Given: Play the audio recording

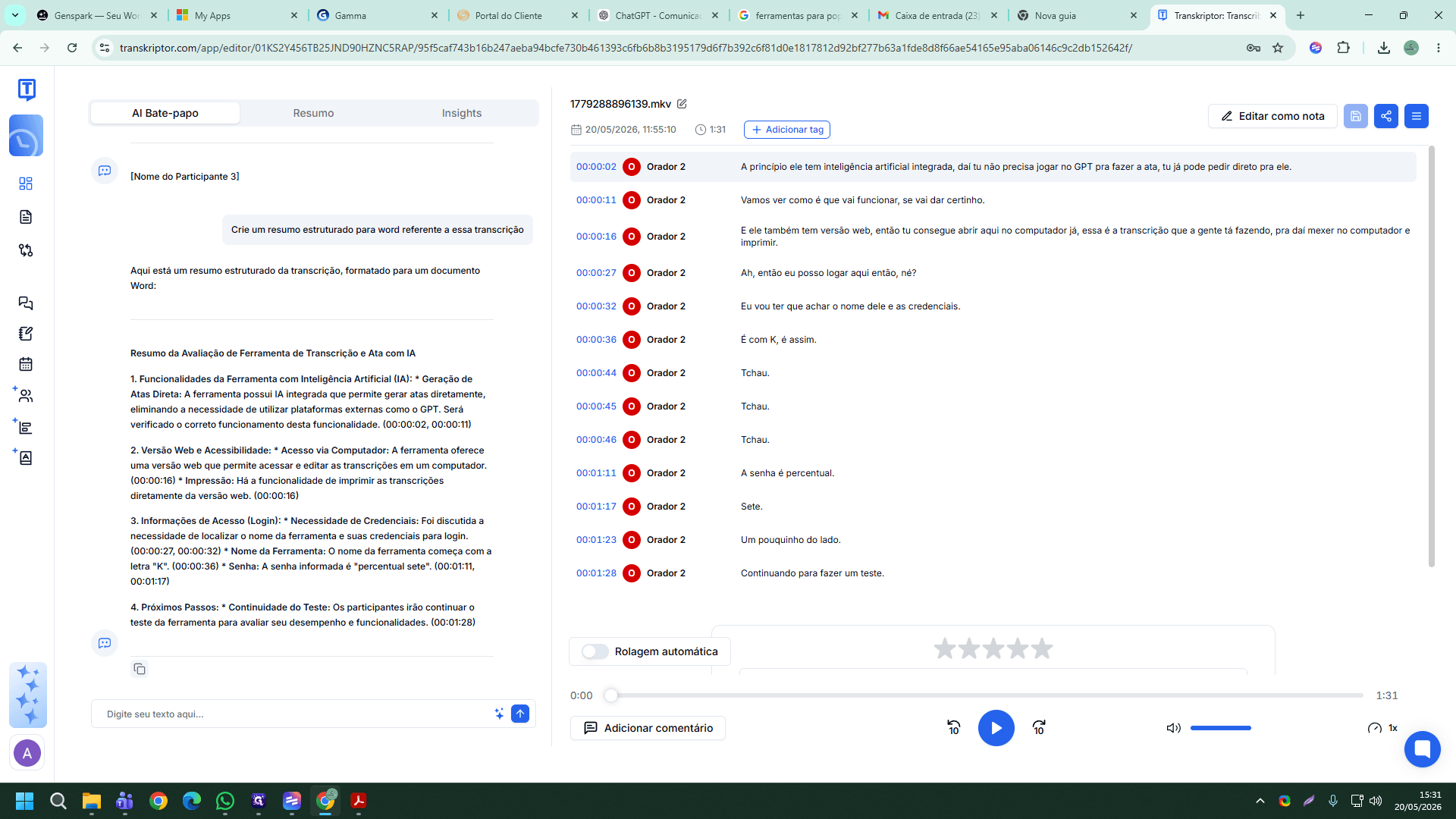Looking at the screenshot, I should 996,728.
